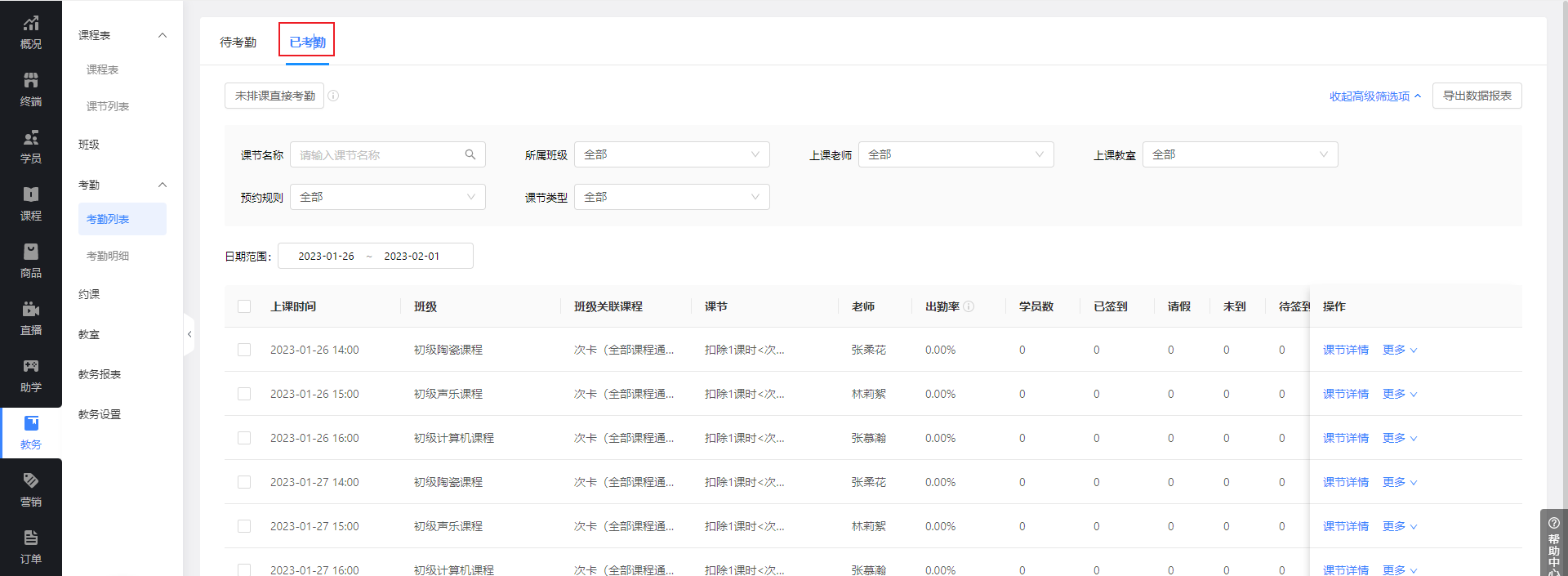Open the 直播 live sidebar icon
Viewport: 1568px width, 576px height.
point(30,319)
